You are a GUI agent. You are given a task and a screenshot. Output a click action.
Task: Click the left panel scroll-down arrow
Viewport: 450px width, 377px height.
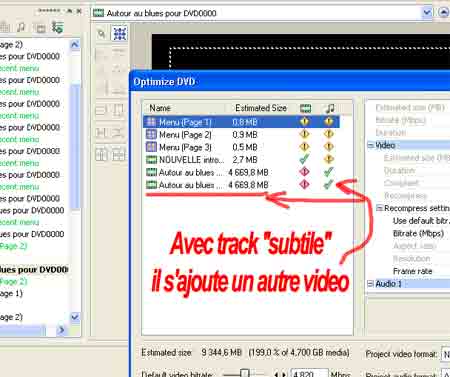(75, 317)
